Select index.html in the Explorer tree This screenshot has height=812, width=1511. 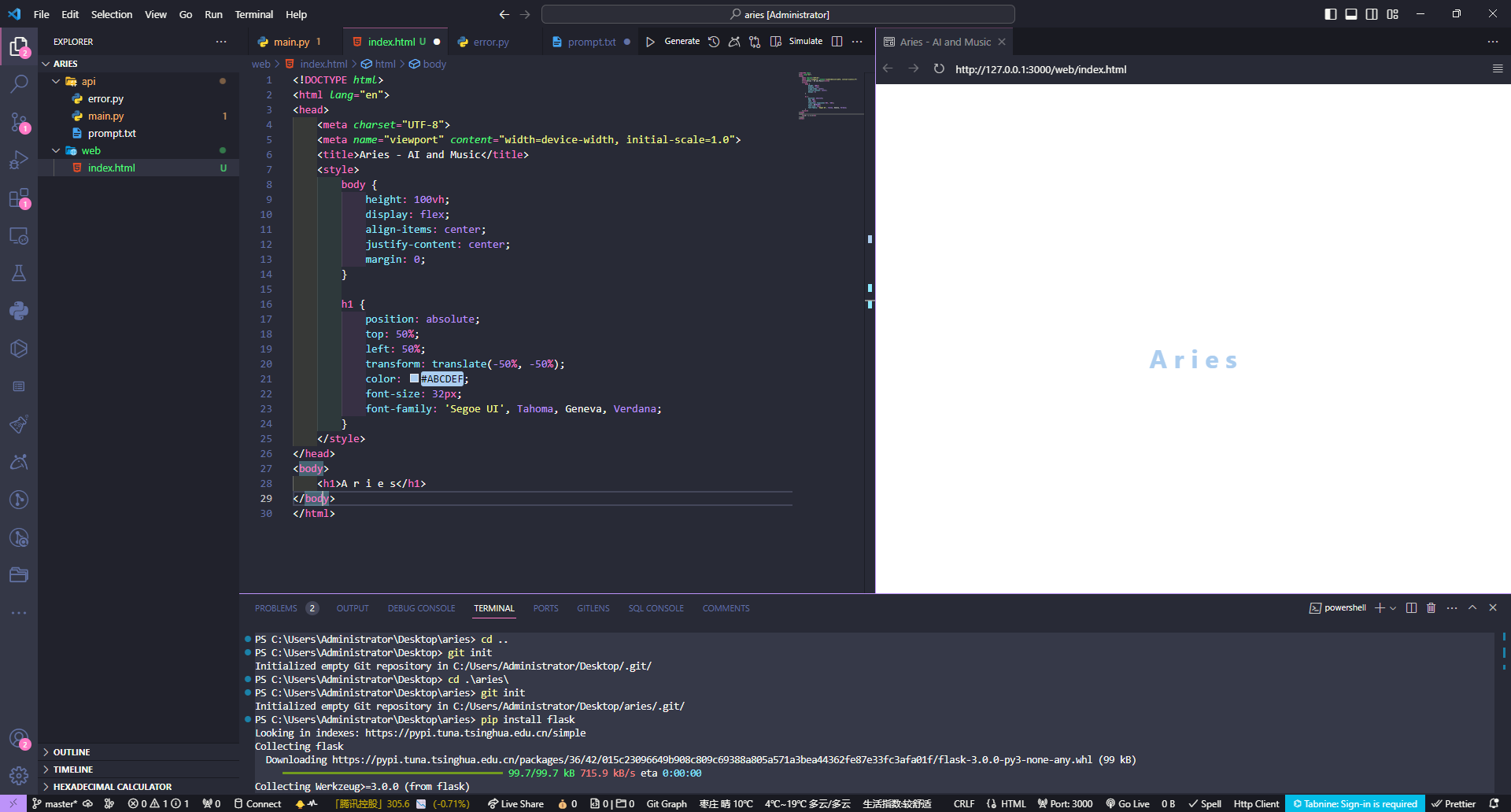click(x=139, y=168)
